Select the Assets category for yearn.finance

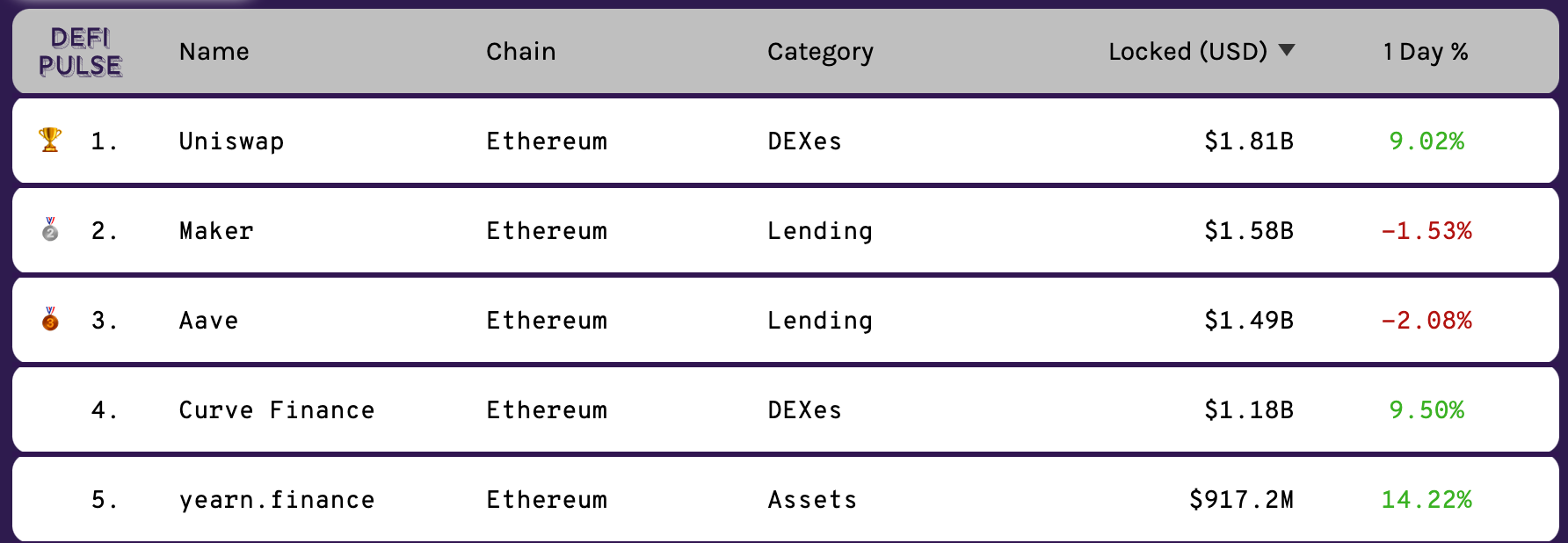(812, 500)
